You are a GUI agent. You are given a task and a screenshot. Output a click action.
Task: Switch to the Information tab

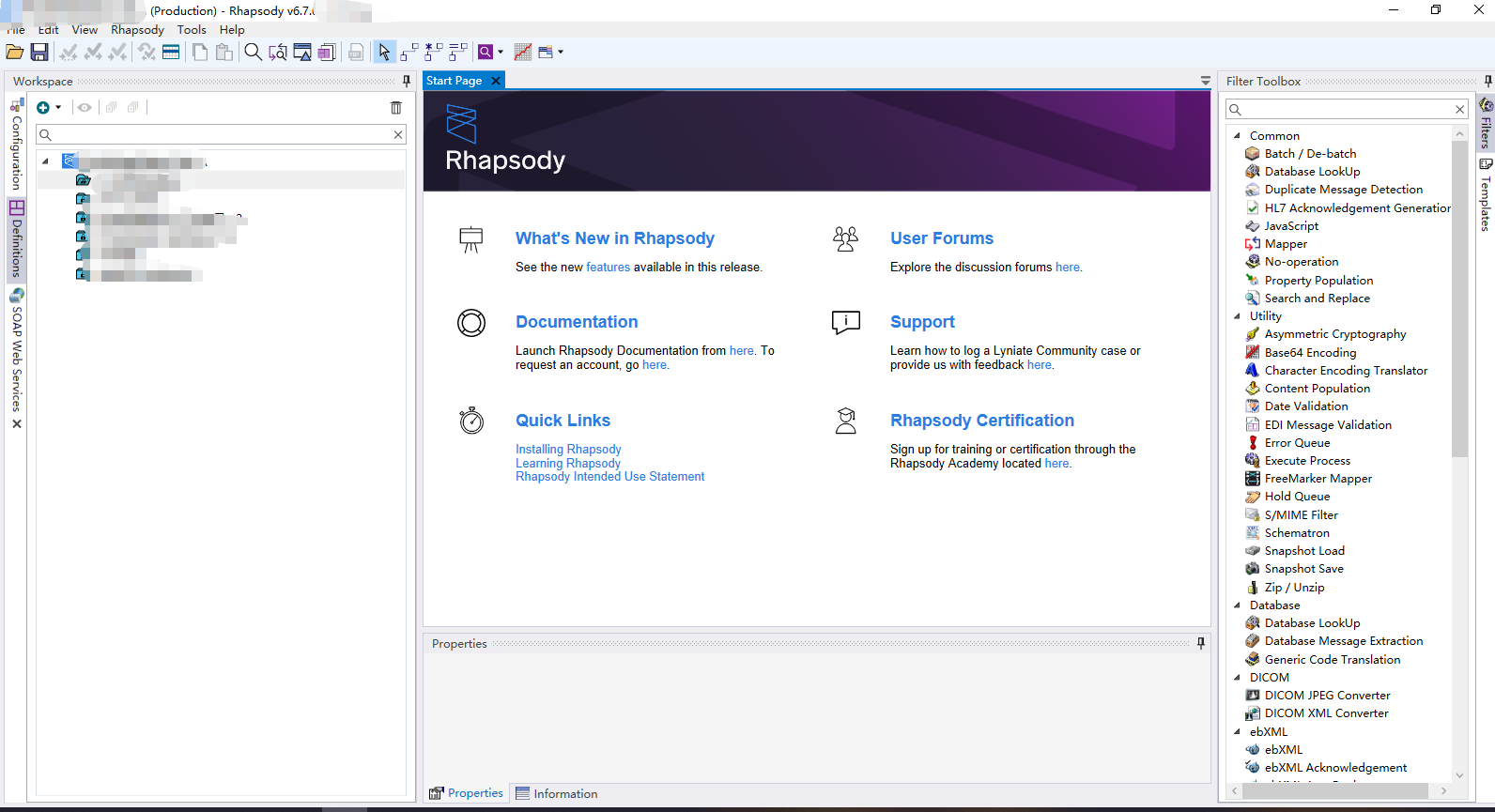tap(556, 794)
